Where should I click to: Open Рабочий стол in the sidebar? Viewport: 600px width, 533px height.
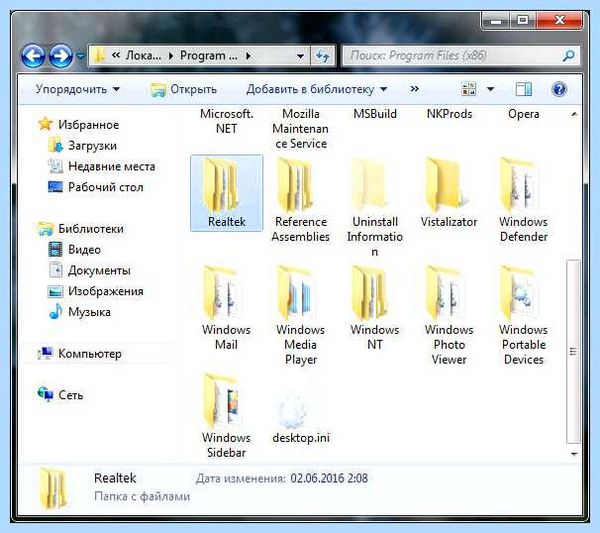coord(96,187)
